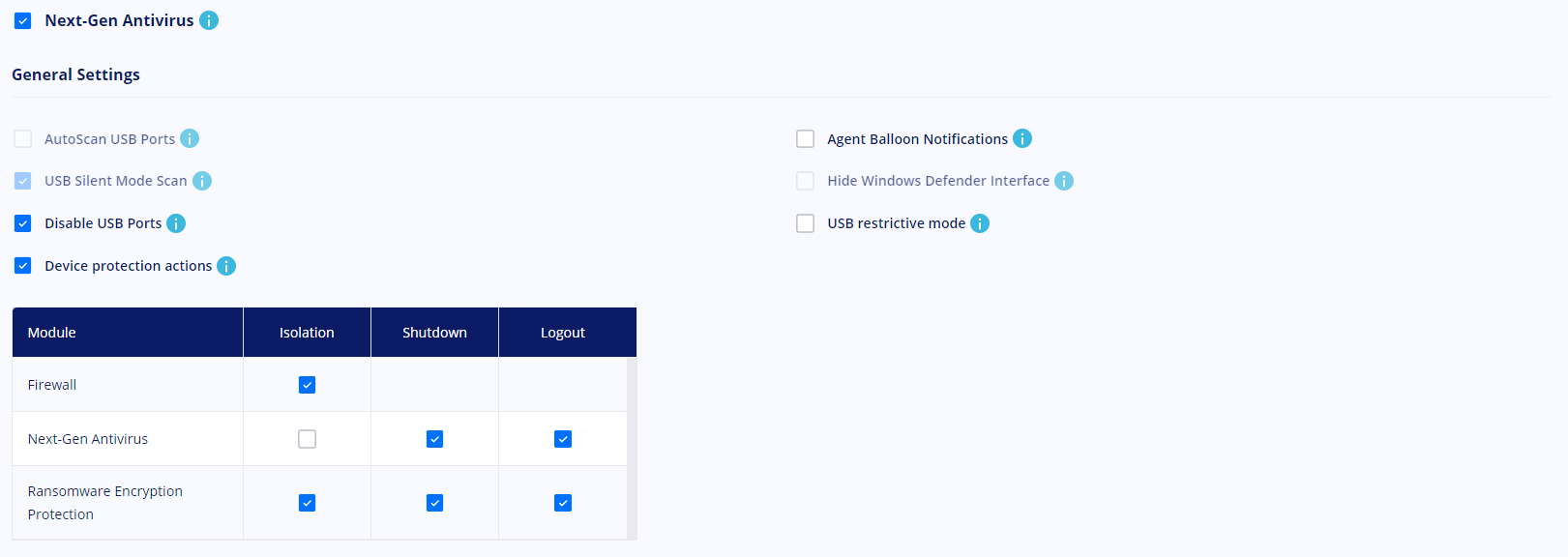Screen dimensions: 1568x557
Task: Toggle Device protection actions checkbox
Action: click(x=23, y=266)
